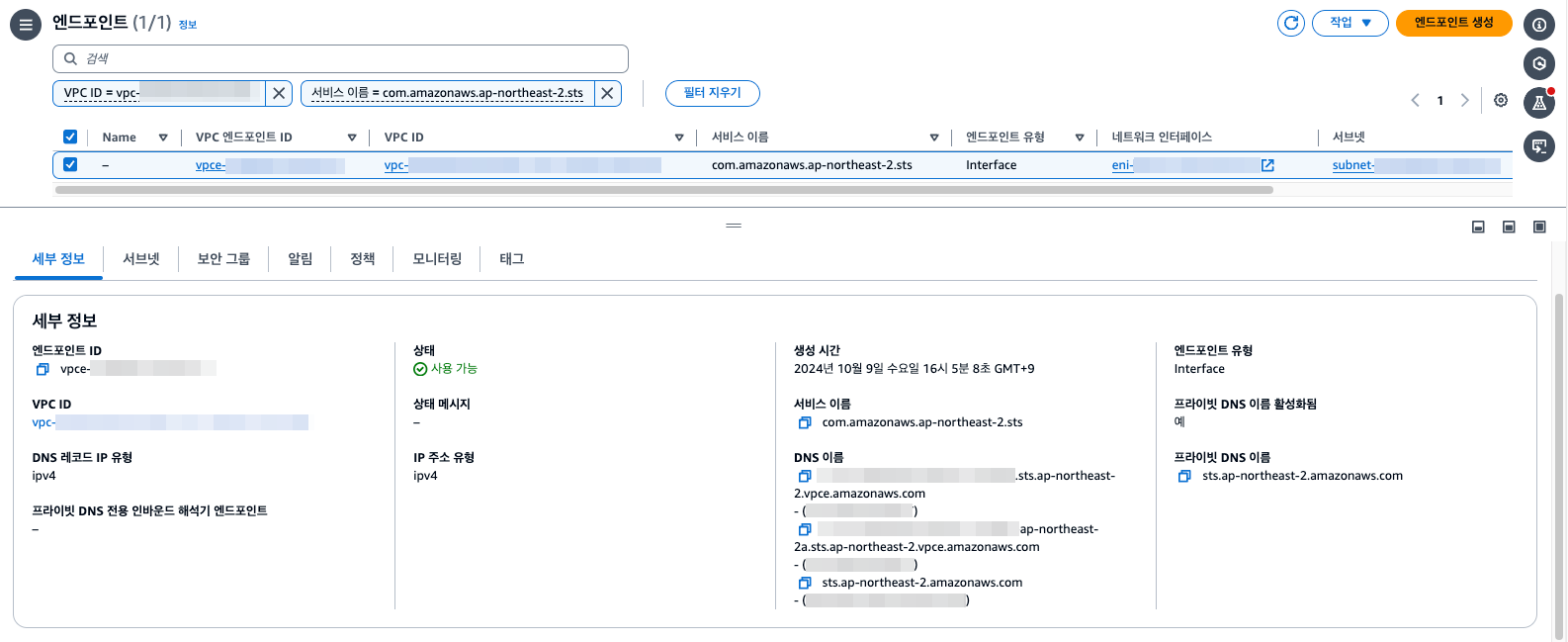Switch to the 정책 tab
The width and height of the screenshot is (1568, 642).
coord(363,259)
